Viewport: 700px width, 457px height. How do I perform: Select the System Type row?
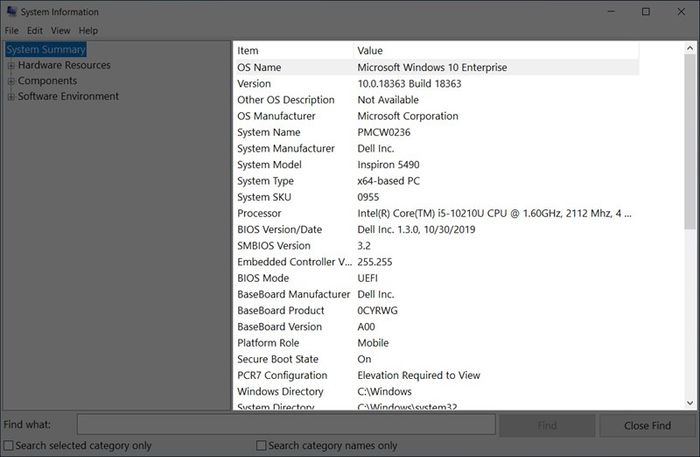click(x=436, y=181)
